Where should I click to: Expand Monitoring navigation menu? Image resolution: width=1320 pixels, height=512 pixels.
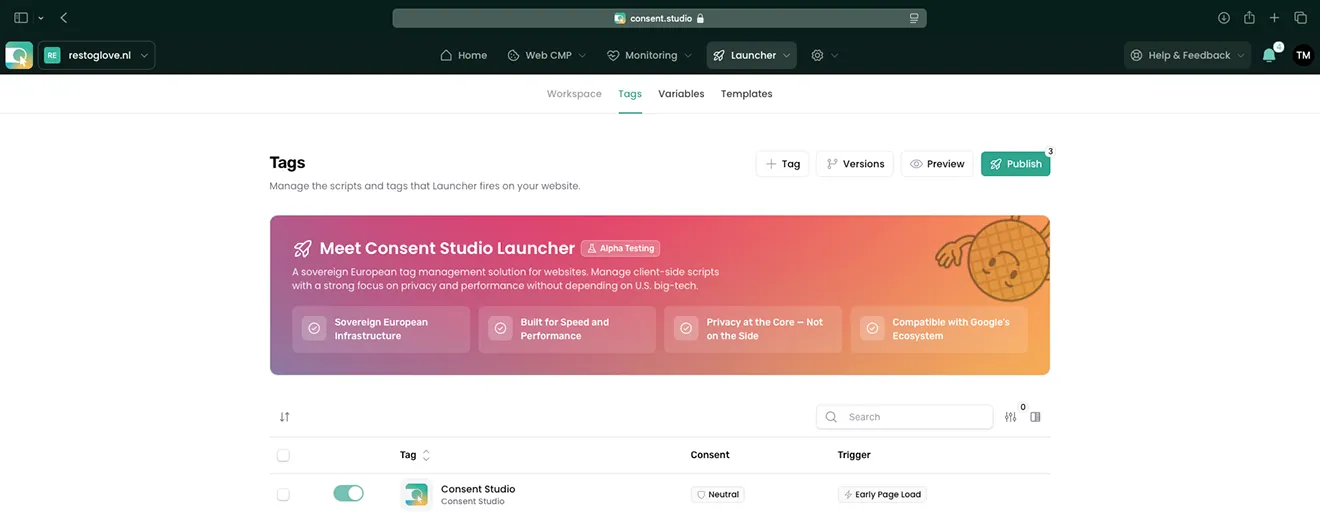click(x=650, y=55)
